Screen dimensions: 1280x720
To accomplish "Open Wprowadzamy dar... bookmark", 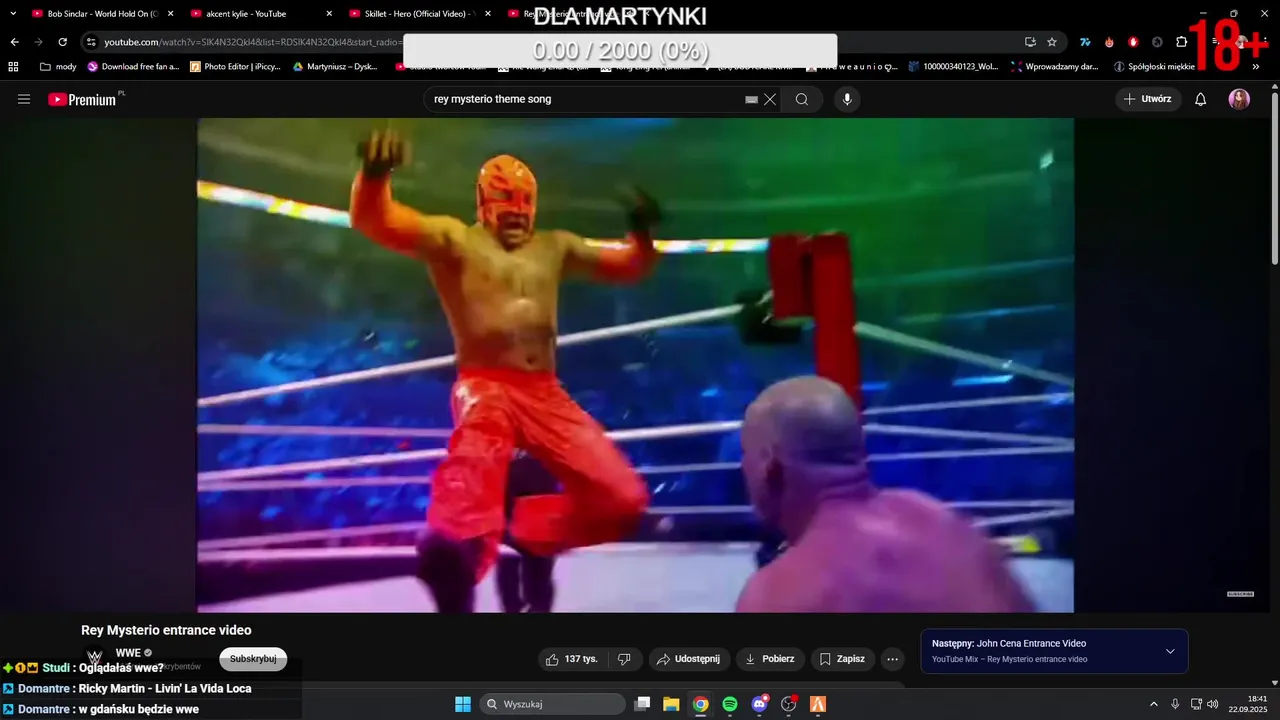I will [1055, 67].
